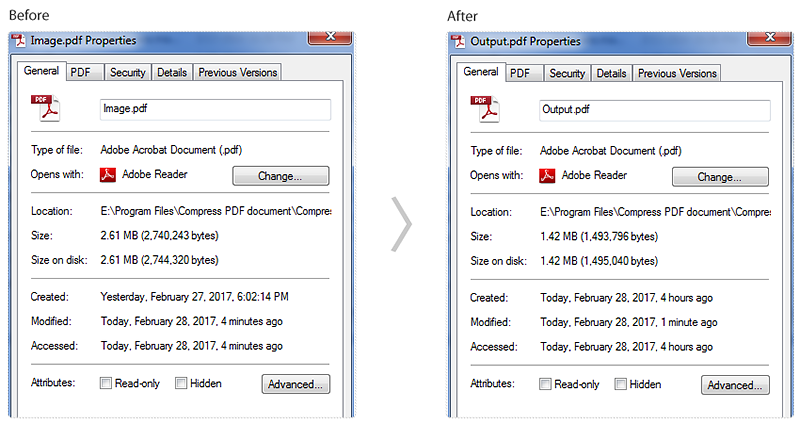The image size is (800, 424).
Task: Switch to PDF tab in Image.pdf Properties
Action: tap(85, 72)
